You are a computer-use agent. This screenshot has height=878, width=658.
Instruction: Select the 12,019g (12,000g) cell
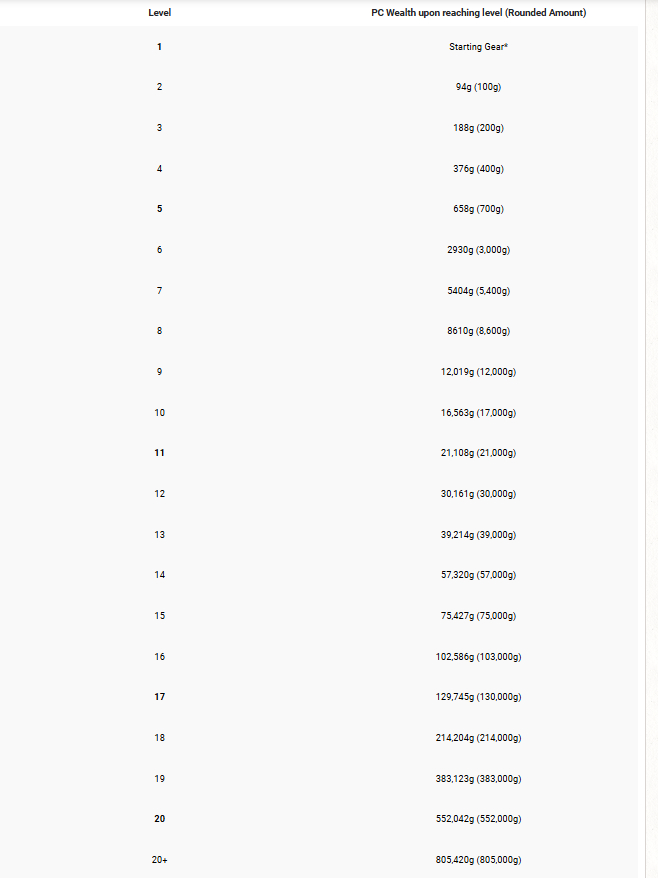click(x=478, y=372)
